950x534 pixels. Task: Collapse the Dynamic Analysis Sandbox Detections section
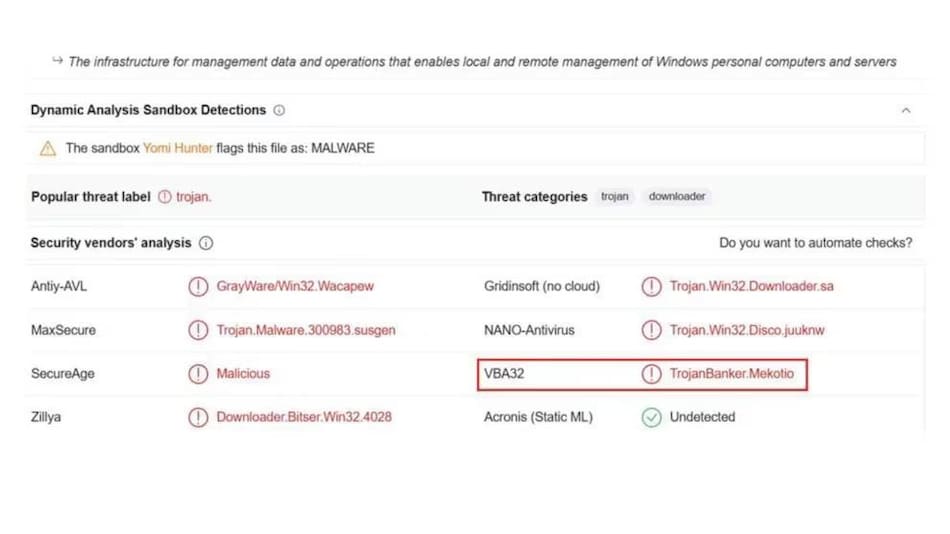pyautogui.click(x=905, y=110)
